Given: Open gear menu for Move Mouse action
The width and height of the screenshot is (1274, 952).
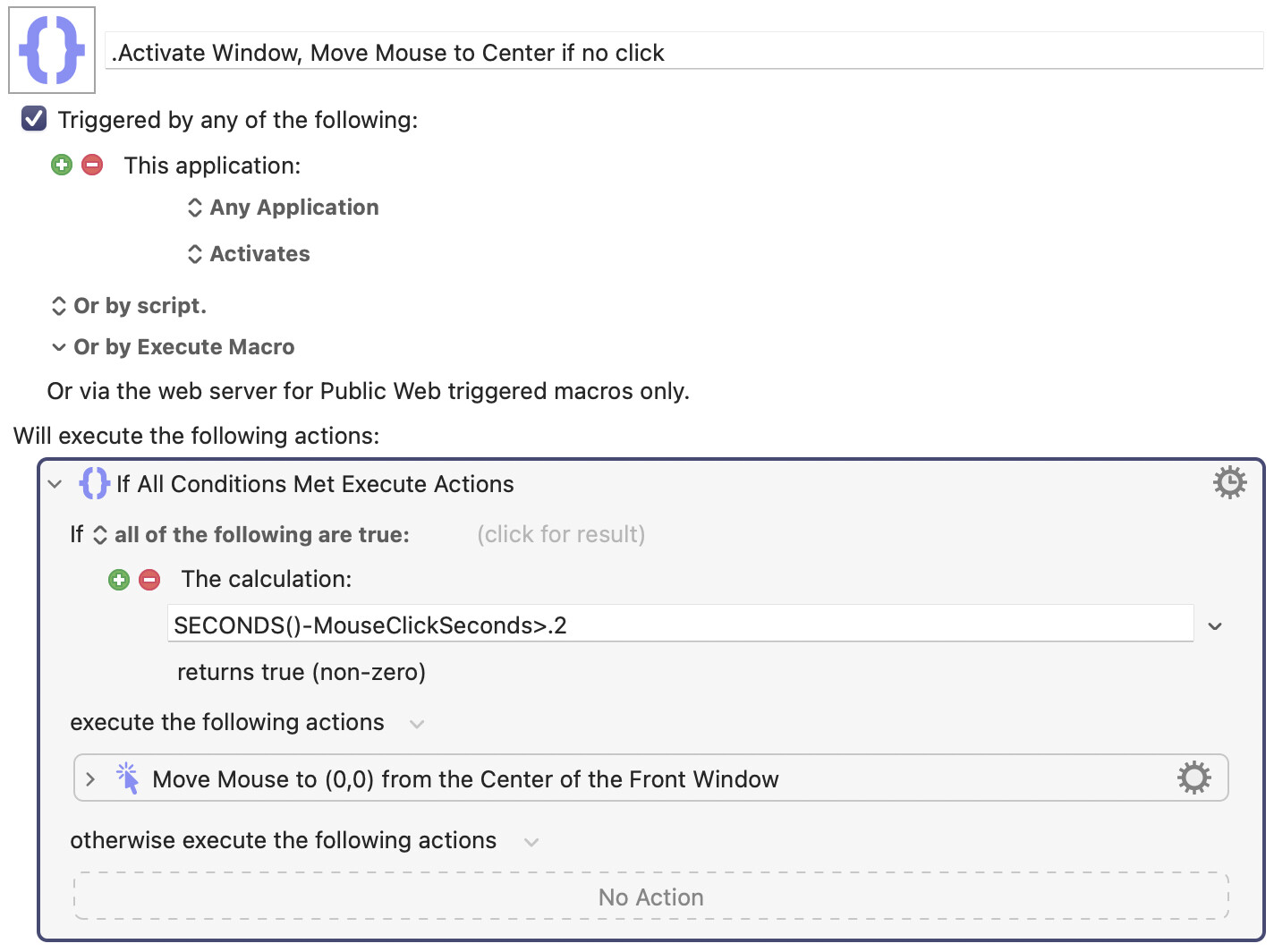Looking at the screenshot, I should pyautogui.click(x=1193, y=778).
